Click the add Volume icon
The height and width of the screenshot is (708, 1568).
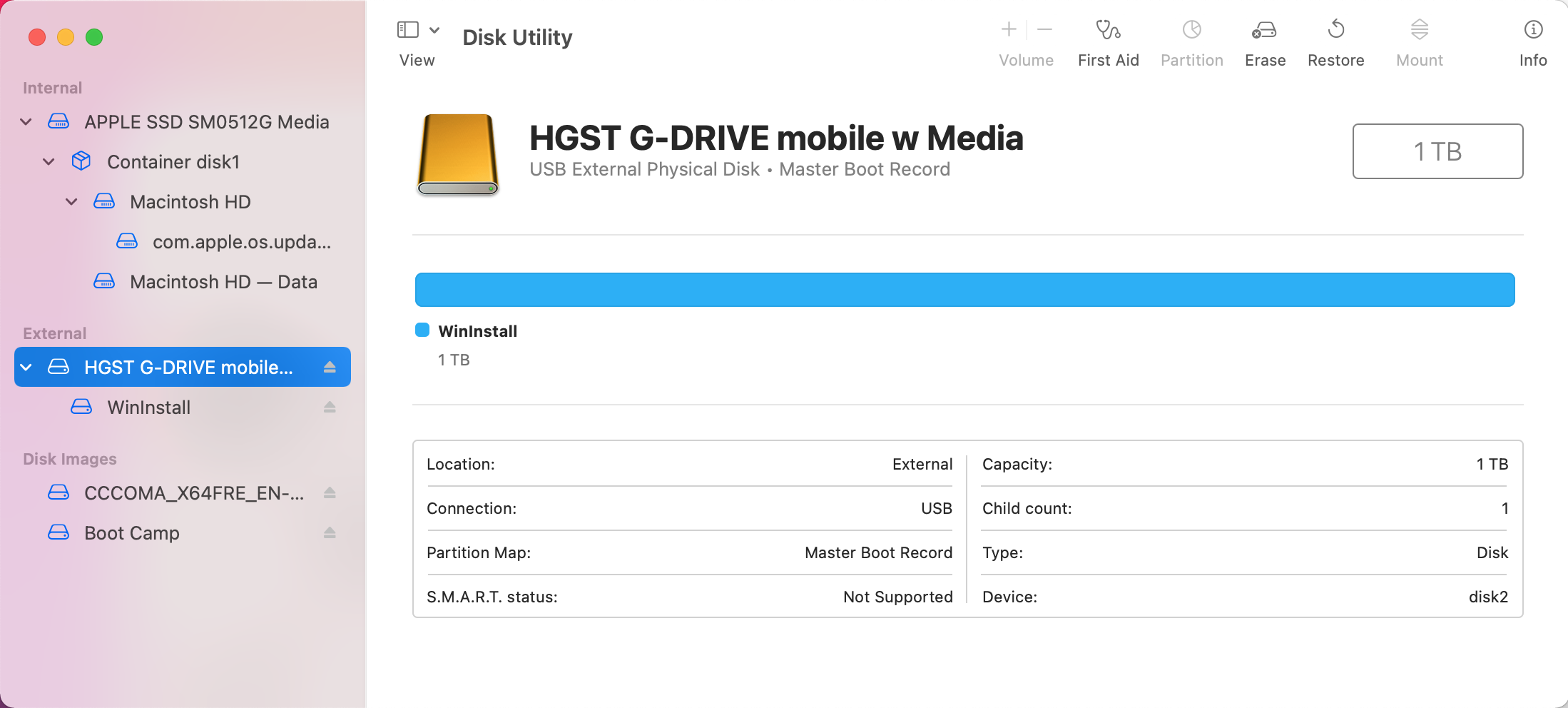[x=1009, y=29]
